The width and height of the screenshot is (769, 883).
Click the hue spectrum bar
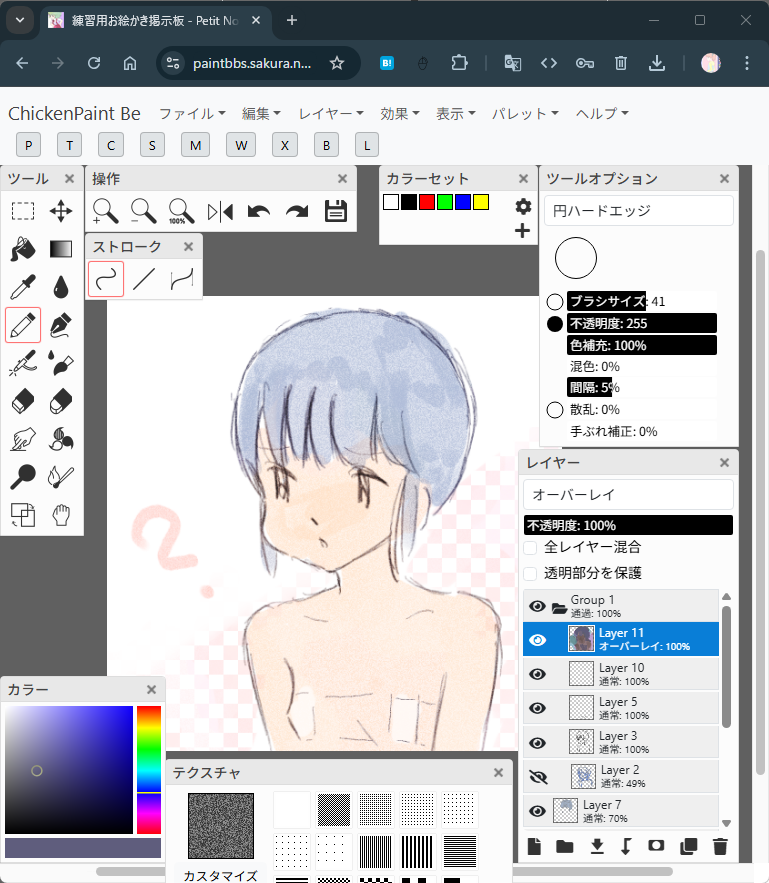coord(149,770)
